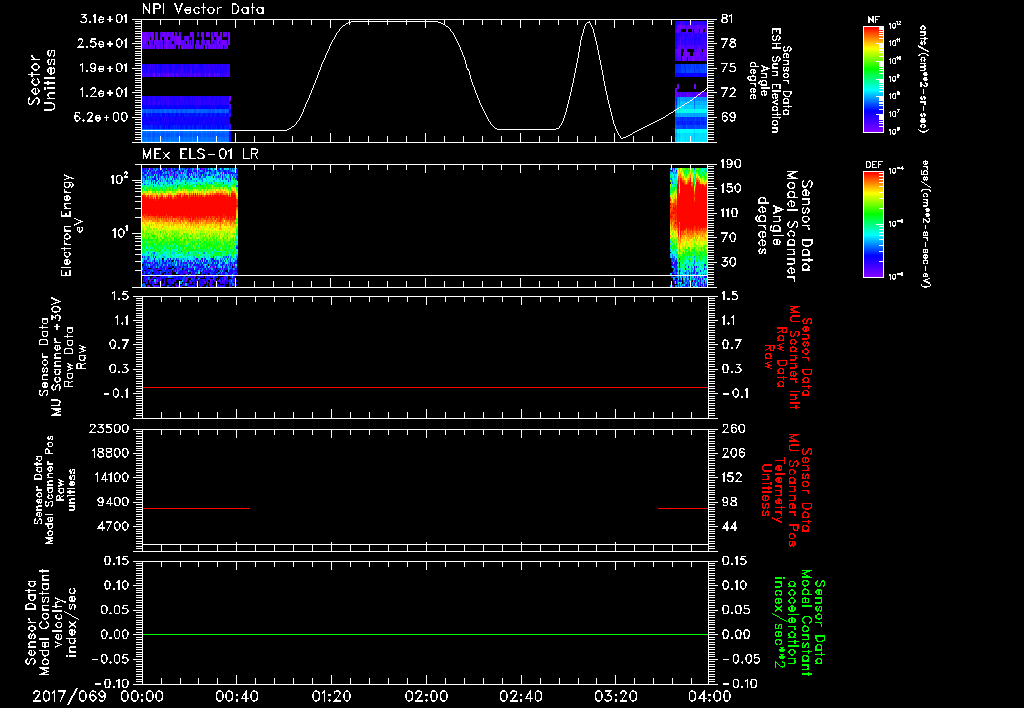Click the Sector Unitless axis label
The height and width of the screenshot is (708, 1024).
pos(42,81)
